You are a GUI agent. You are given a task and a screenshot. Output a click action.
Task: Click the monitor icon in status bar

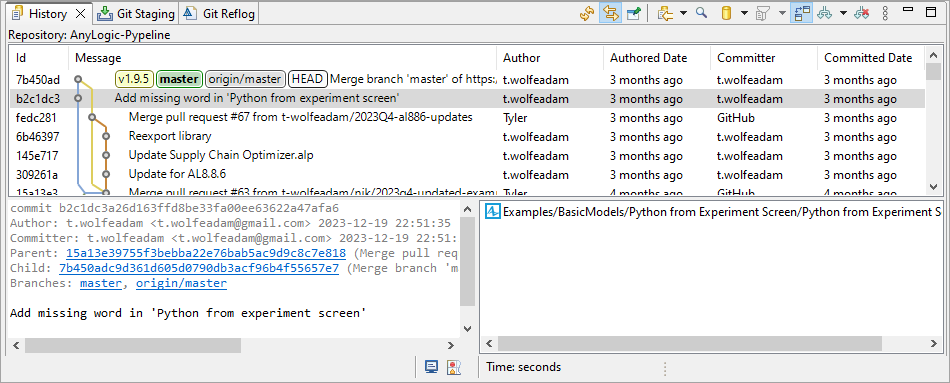[431, 367]
